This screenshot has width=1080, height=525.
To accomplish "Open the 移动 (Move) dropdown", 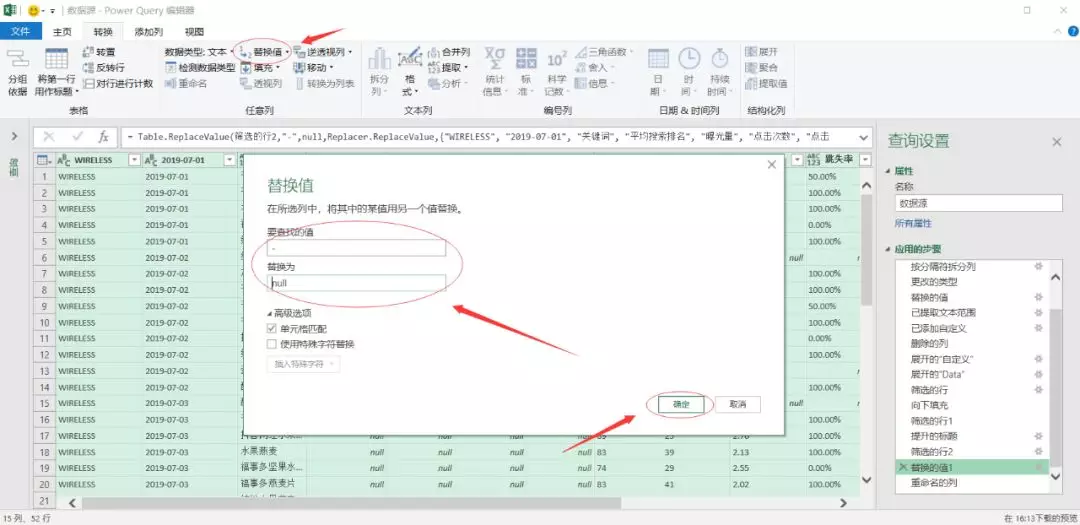I will [313, 68].
